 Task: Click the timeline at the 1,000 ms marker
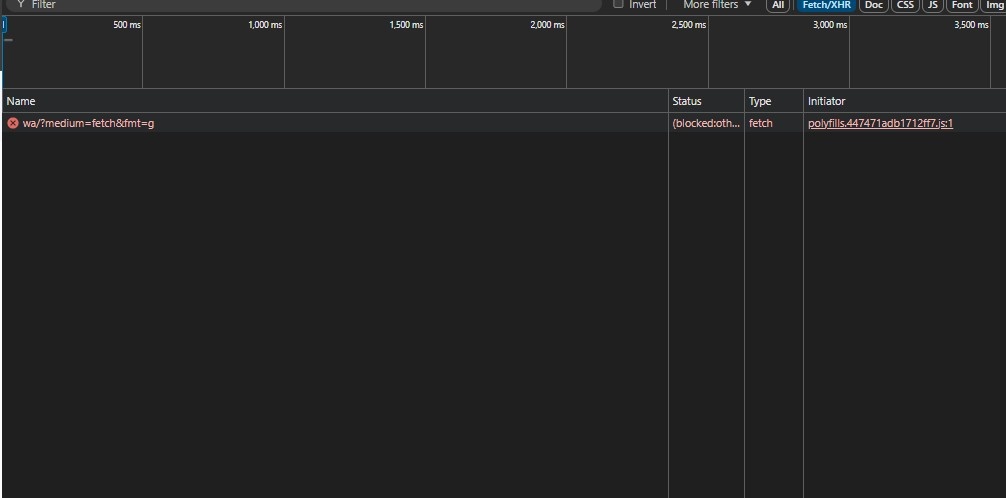pos(265,25)
